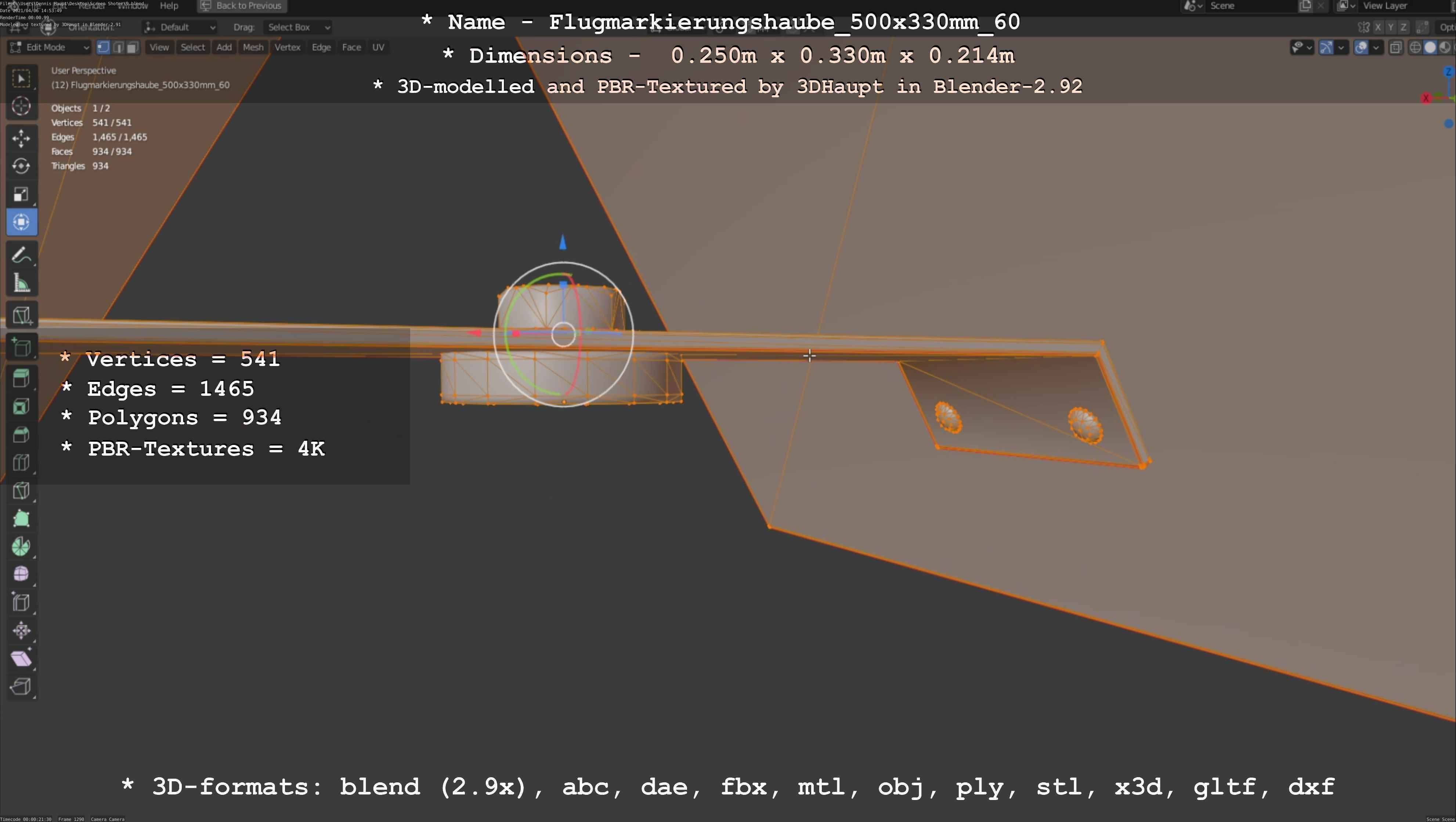The height and width of the screenshot is (822, 1456).
Task: Toggle X axis mesh mirror
Action: point(1378,27)
